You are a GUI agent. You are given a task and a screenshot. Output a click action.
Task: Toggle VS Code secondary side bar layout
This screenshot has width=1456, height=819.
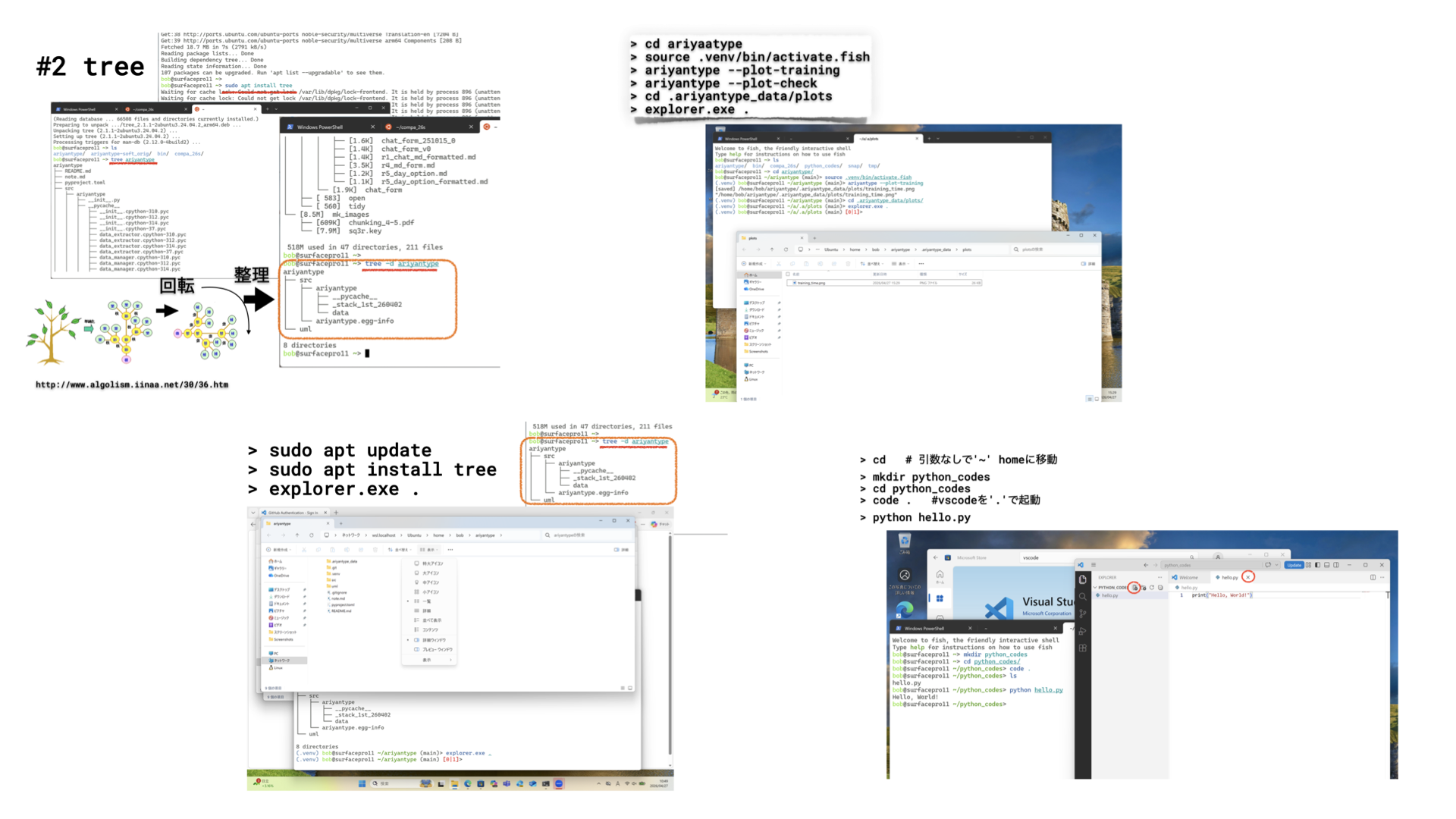click(1336, 565)
